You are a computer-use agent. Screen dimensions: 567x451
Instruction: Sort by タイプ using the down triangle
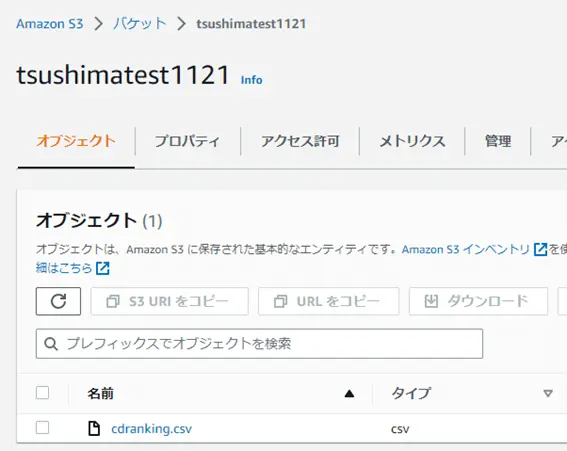point(548,393)
